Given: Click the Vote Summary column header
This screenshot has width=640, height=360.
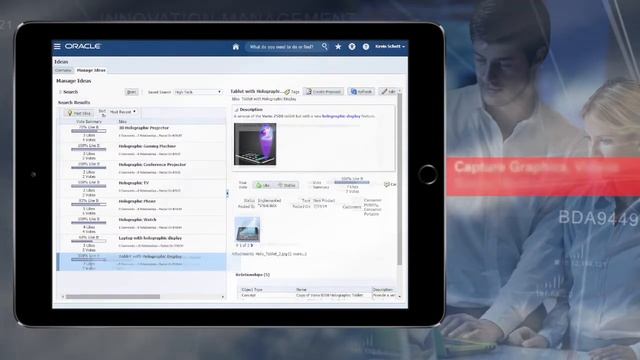Looking at the screenshot, I should pyautogui.click(x=89, y=122).
